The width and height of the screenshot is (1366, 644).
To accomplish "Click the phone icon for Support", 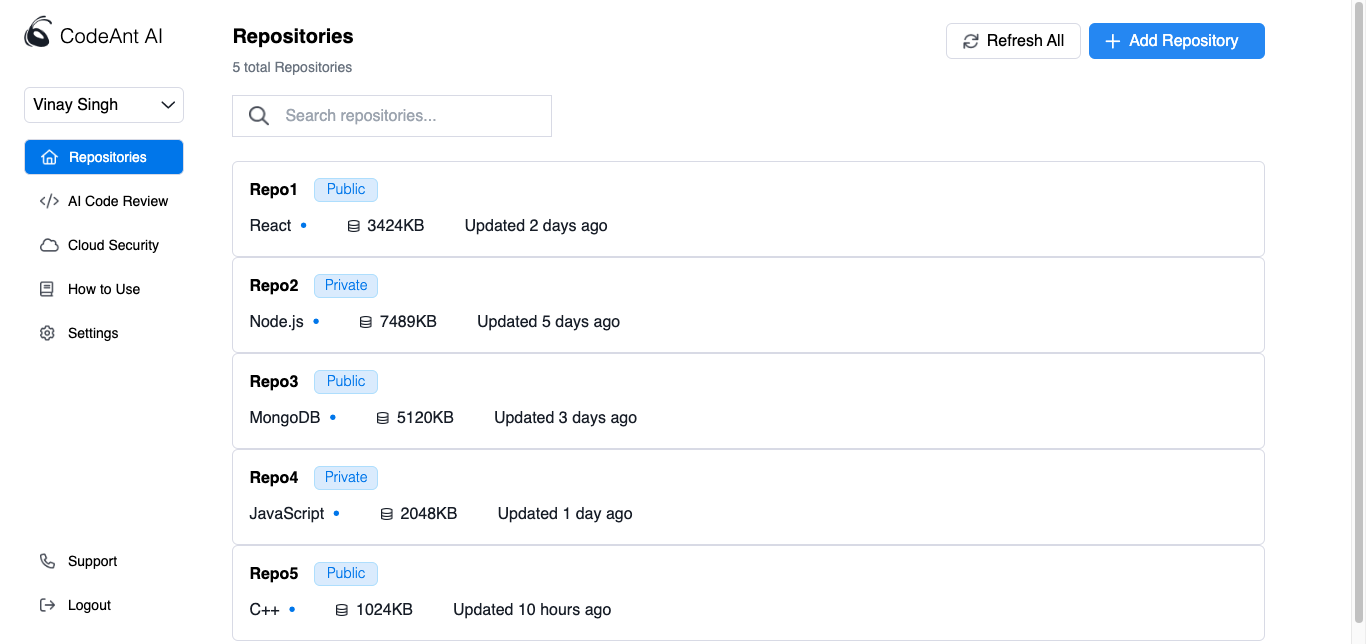I will point(47,561).
